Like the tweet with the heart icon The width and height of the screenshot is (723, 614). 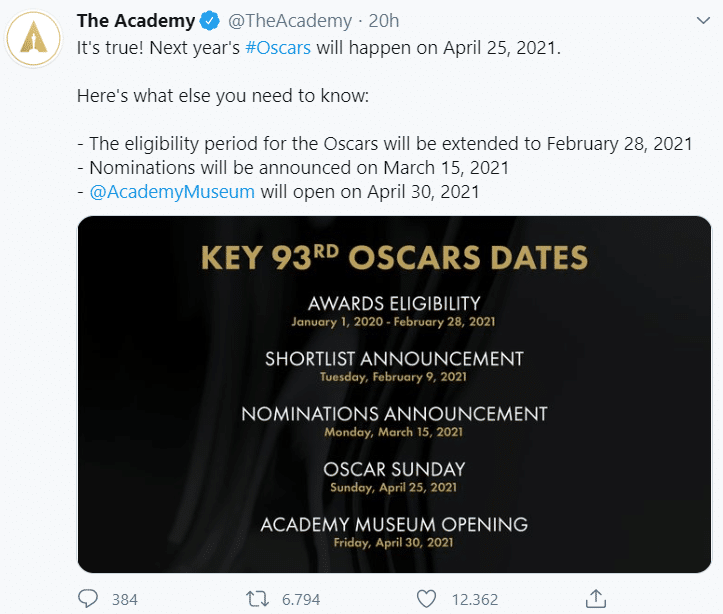coord(427,599)
